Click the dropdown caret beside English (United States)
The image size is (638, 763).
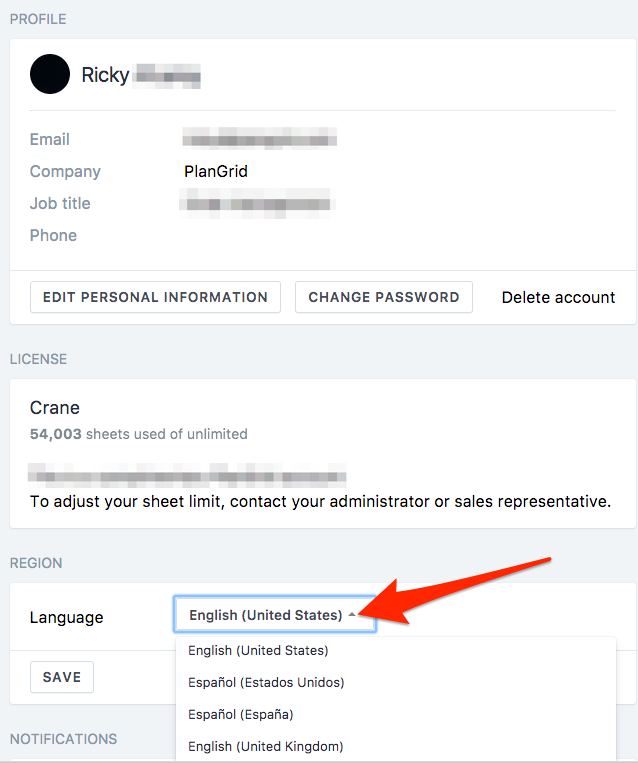[352, 615]
